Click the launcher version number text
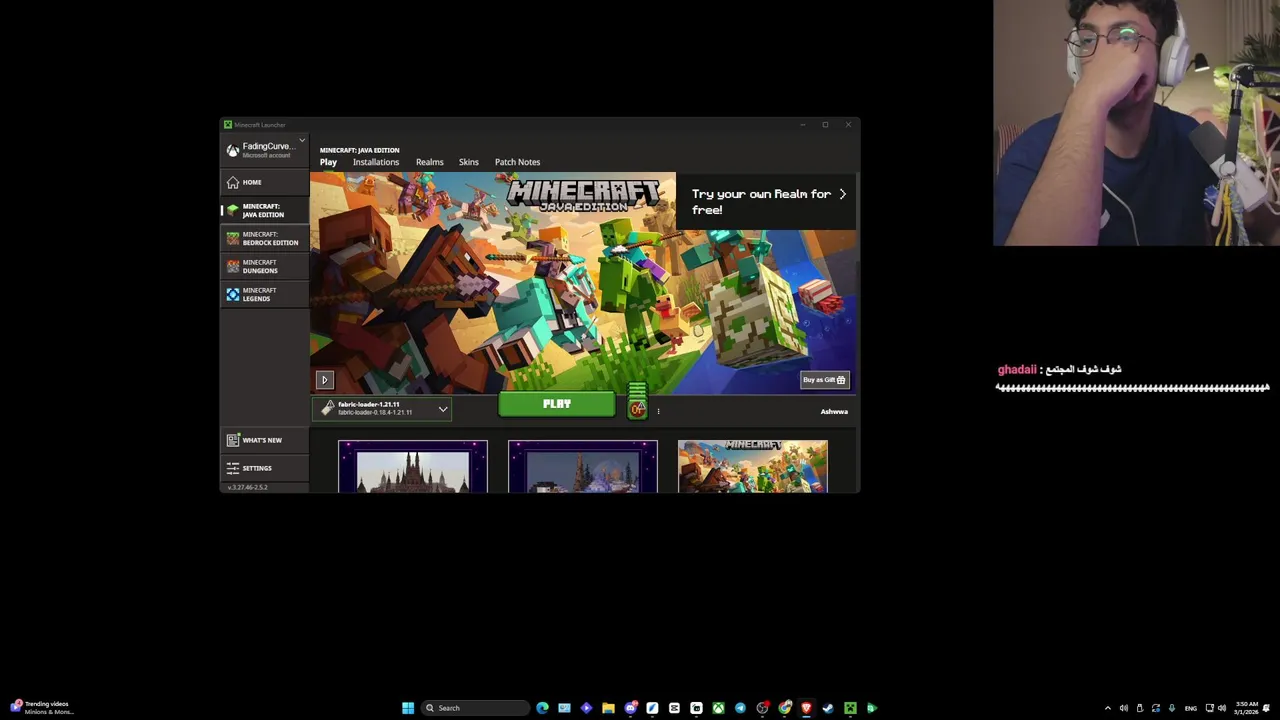Image resolution: width=1280 pixels, height=720 pixels. click(x=247, y=487)
